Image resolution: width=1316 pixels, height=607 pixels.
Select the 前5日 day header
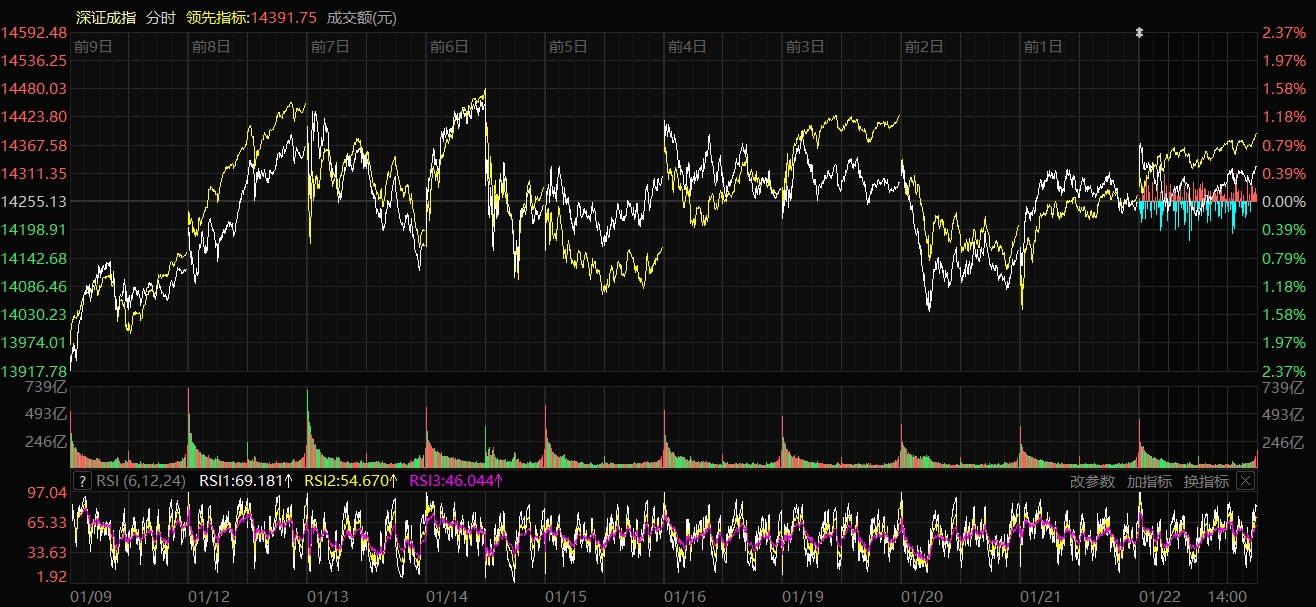pos(568,47)
